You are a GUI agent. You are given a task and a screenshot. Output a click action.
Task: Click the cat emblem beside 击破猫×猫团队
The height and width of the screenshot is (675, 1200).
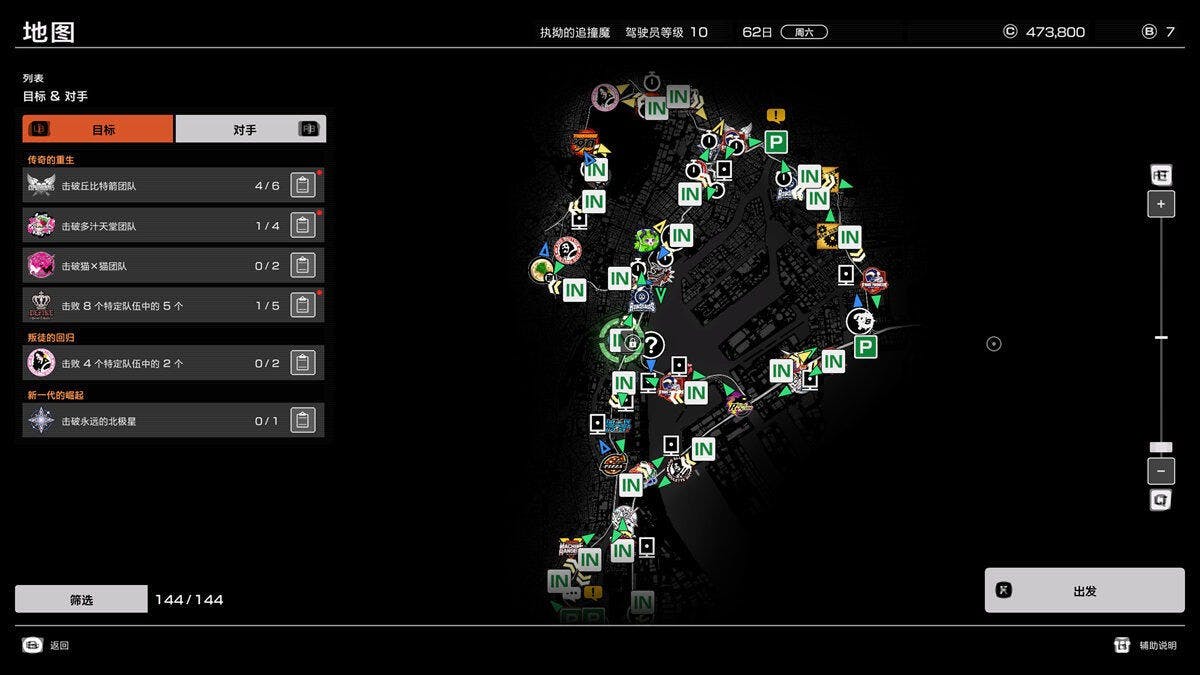pyautogui.click(x=41, y=266)
